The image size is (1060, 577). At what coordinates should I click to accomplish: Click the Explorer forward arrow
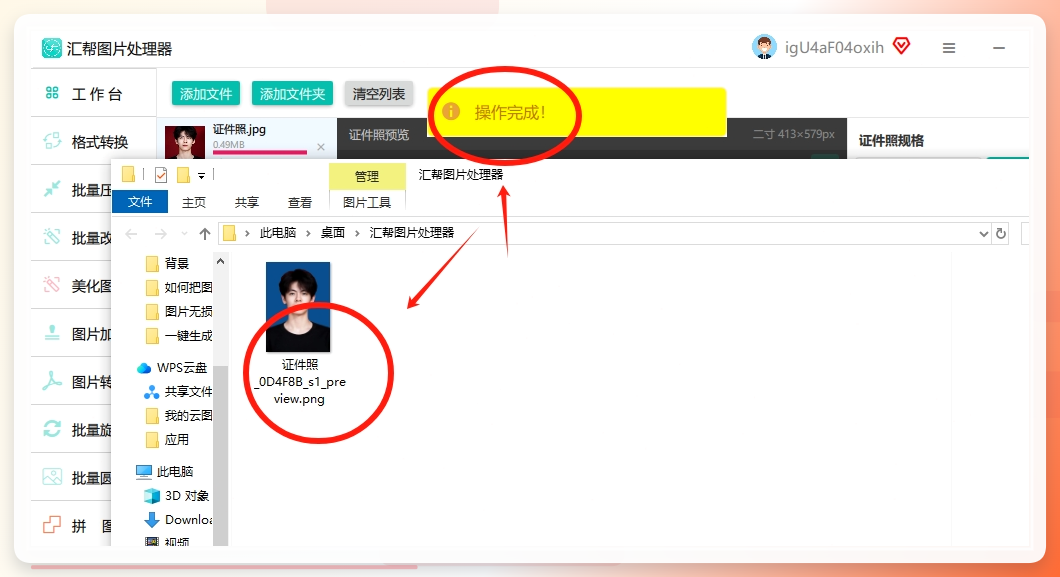tap(161, 234)
